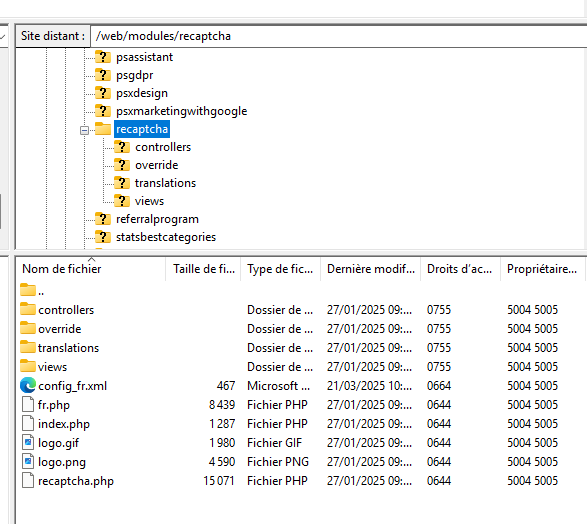Select psxmarketingwithgoogle in remote tree

click(x=182, y=111)
